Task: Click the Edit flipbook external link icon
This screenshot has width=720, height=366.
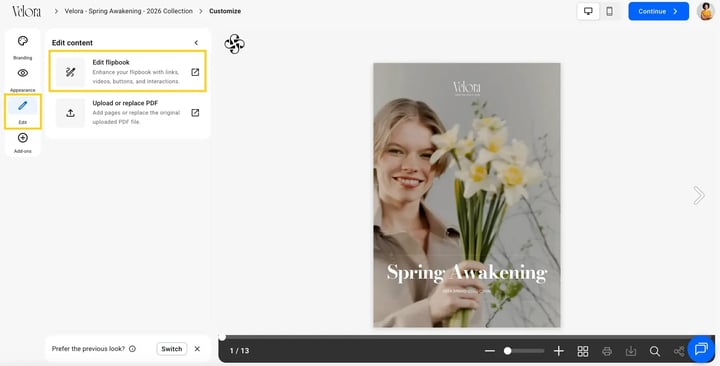Action: coord(195,72)
